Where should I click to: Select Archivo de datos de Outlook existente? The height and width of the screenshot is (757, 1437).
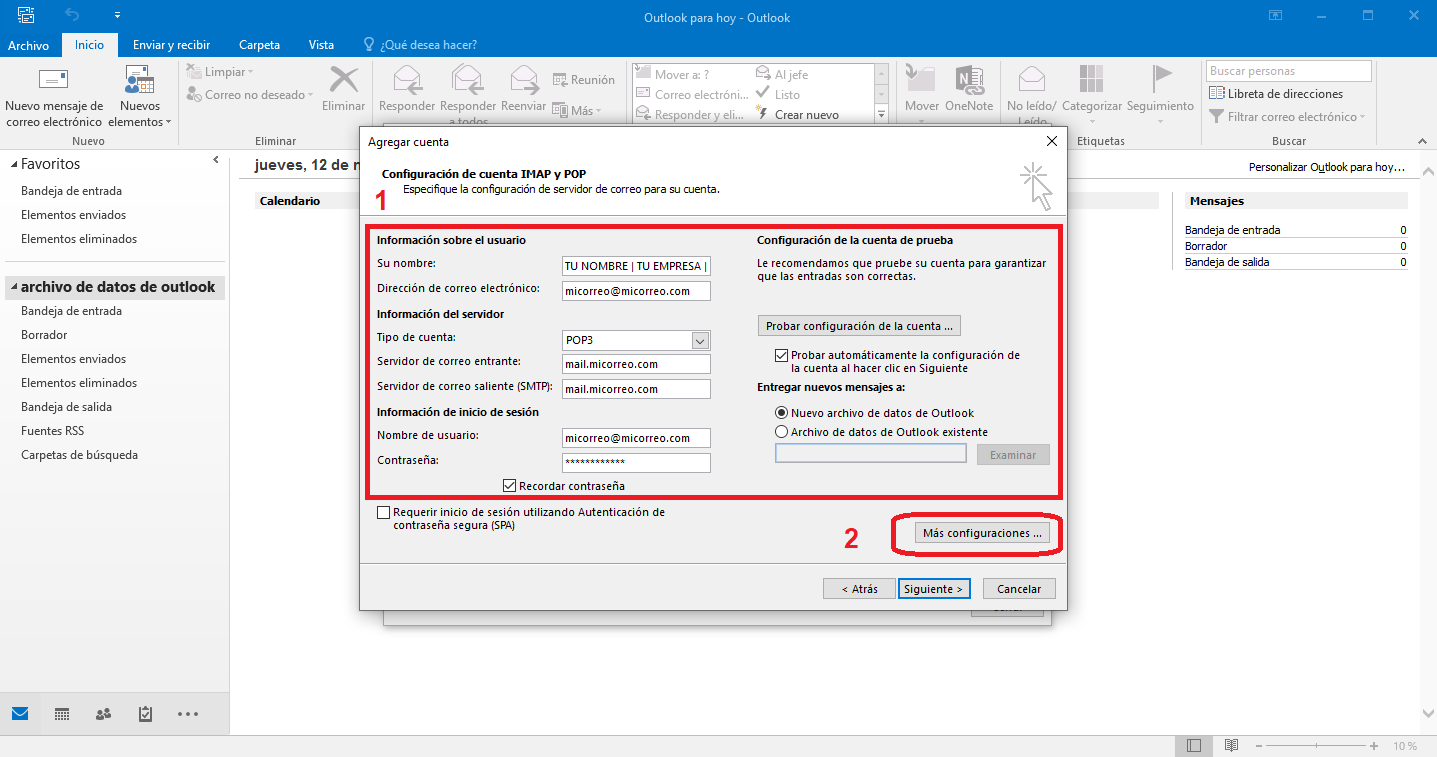781,432
